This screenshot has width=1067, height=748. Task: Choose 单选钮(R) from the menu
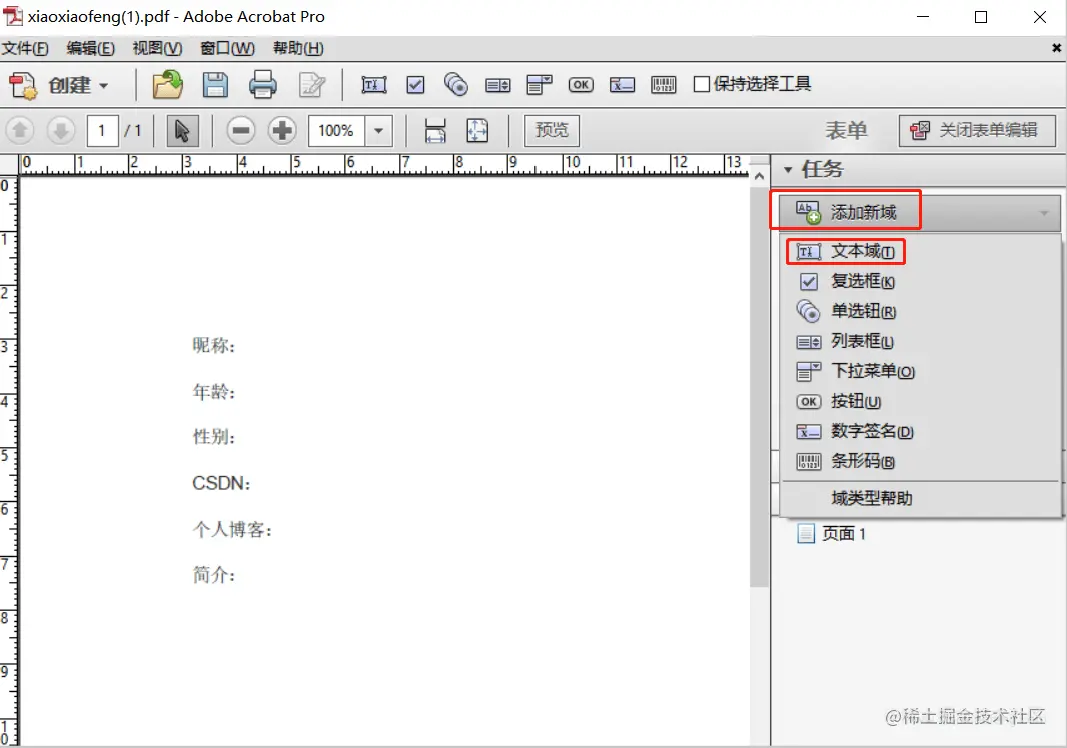click(921, 311)
